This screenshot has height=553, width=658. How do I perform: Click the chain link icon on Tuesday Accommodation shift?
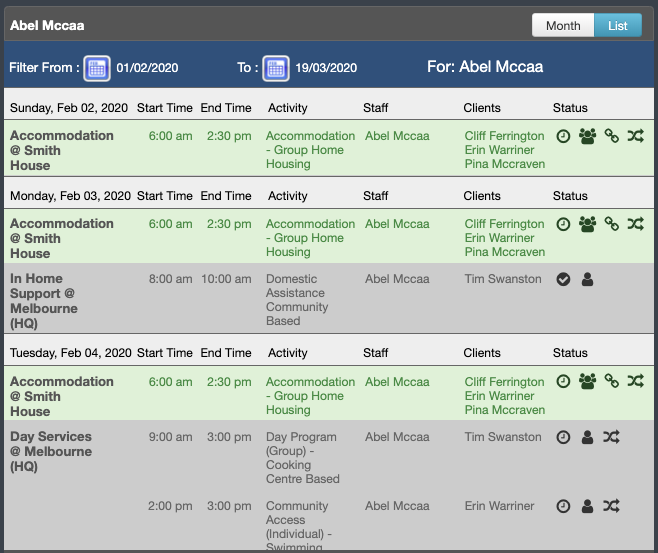[x=611, y=381]
